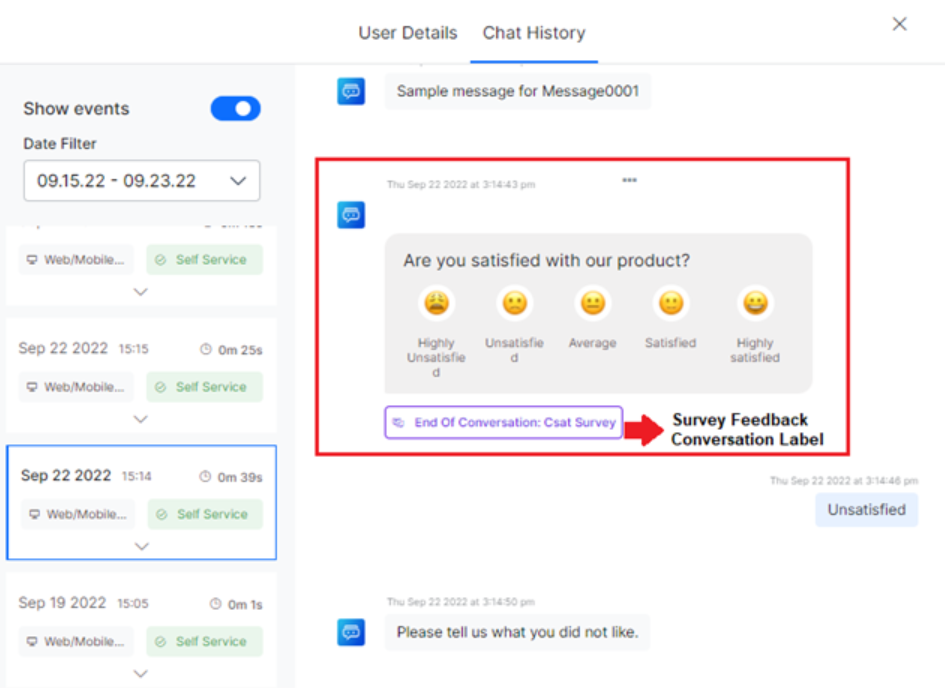Click the Unsatisfied user reply bubble
The height and width of the screenshot is (688, 945).
pos(866,510)
